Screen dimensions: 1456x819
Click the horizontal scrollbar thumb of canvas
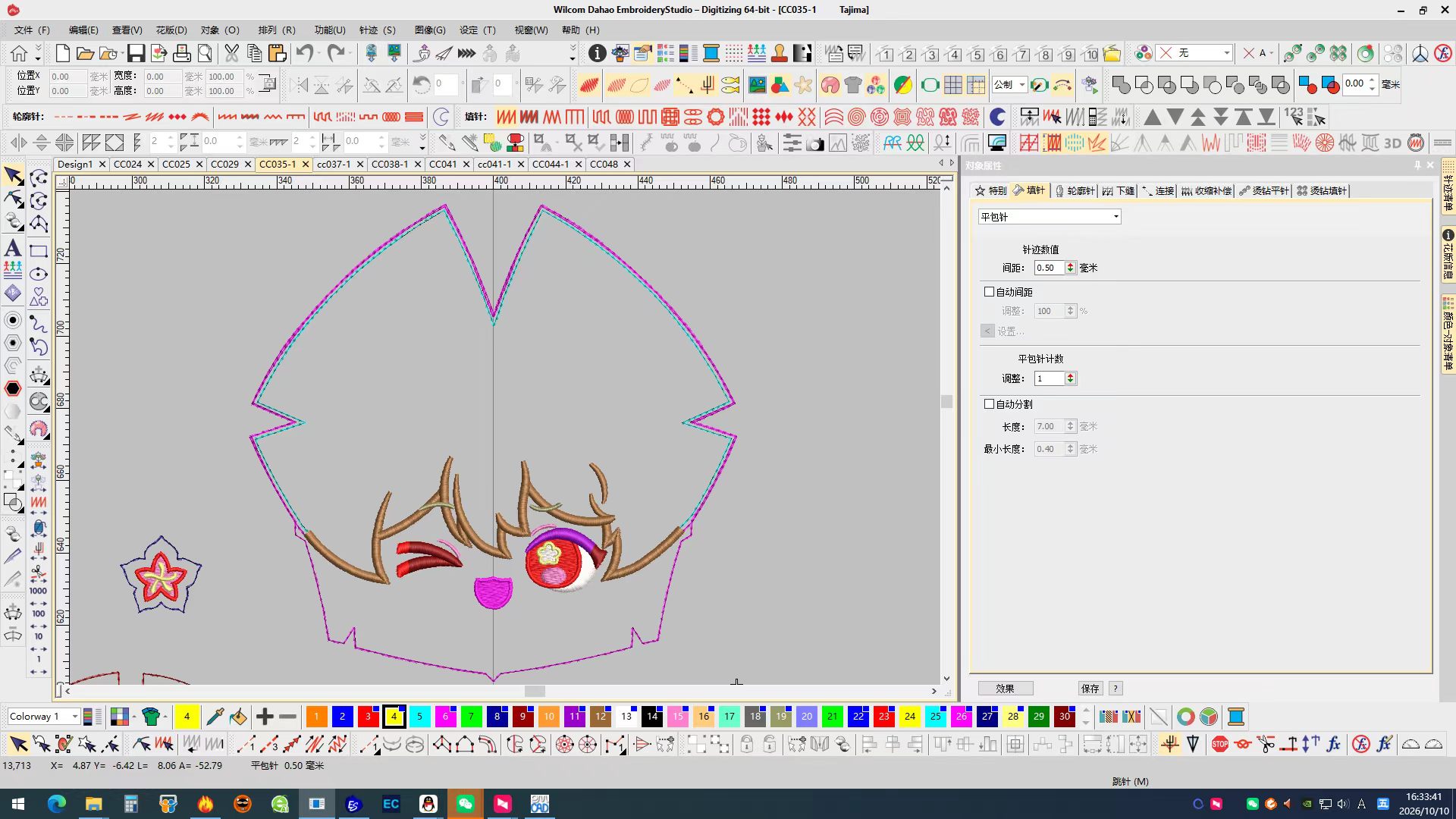pyautogui.click(x=535, y=691)
